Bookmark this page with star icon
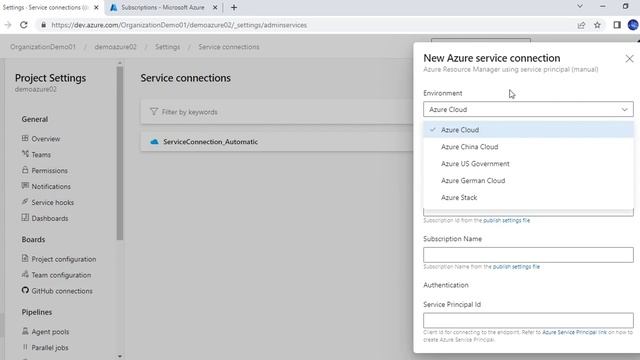640x360 pixels. (597, 25)
